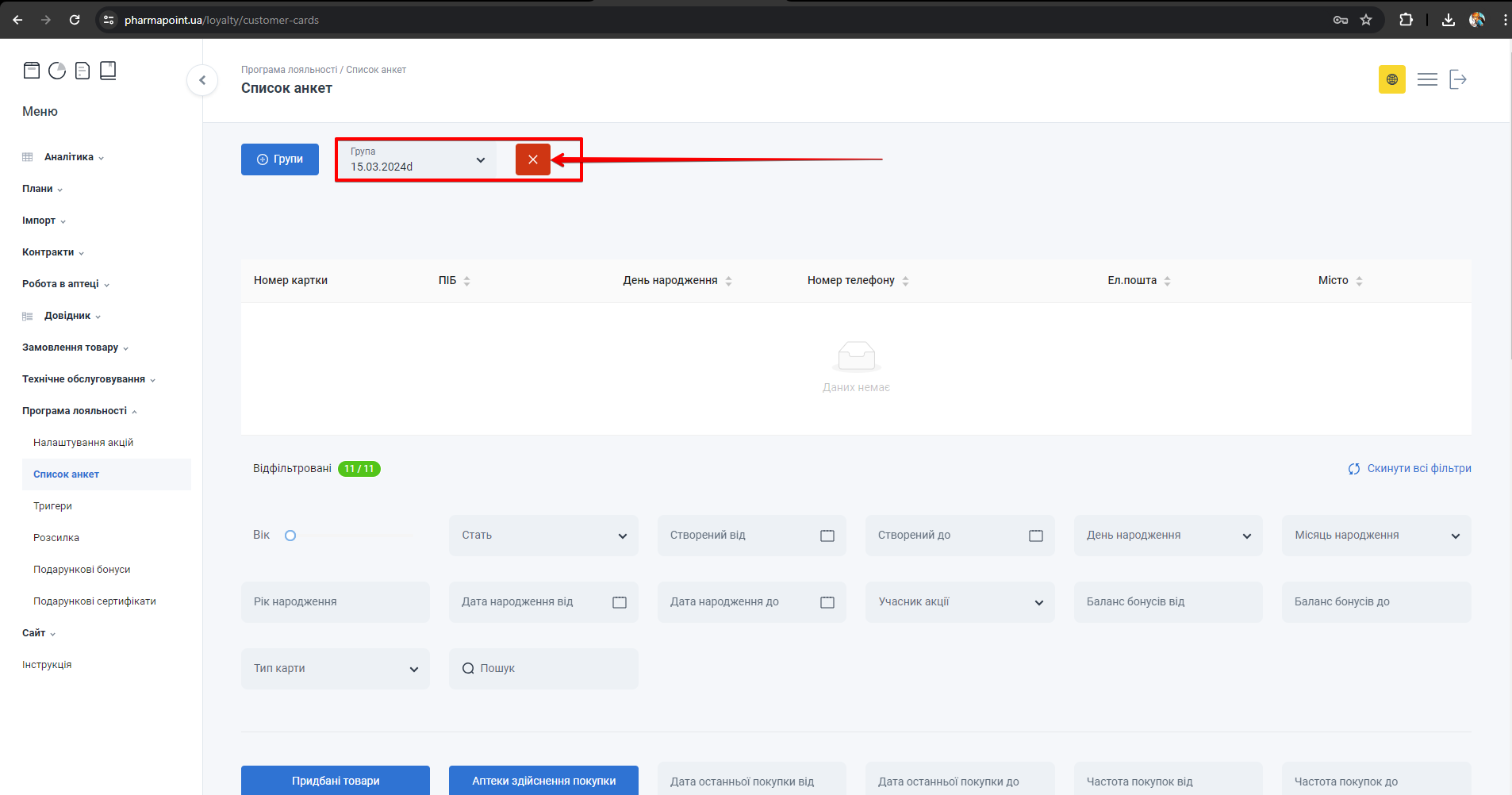The image size is (1512, 795).
Task: Click the Вік age slider handle
Action: click(x=290, y=536)
